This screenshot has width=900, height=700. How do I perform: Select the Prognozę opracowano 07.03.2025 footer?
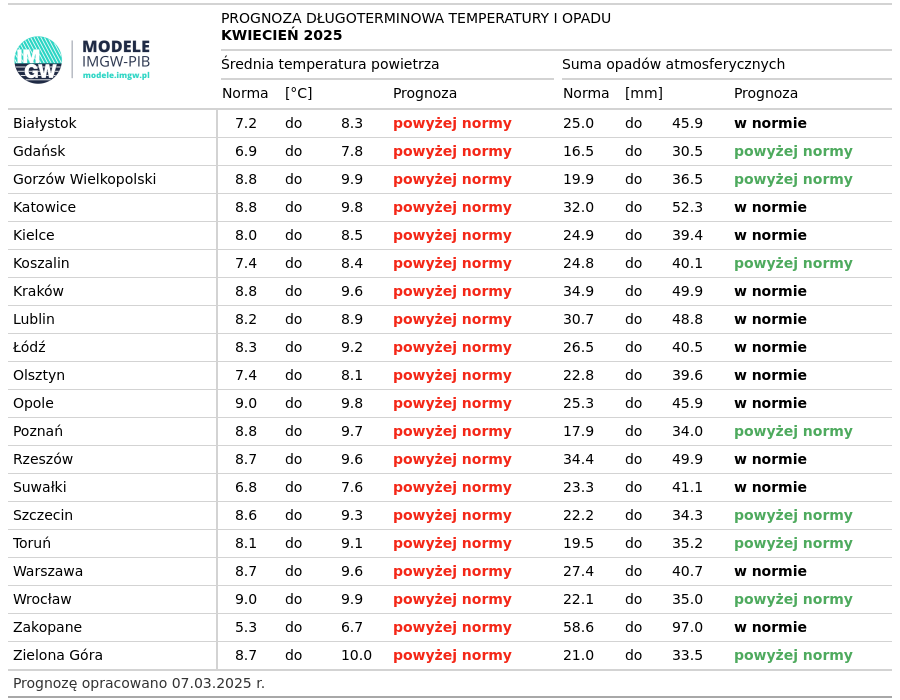139,683
